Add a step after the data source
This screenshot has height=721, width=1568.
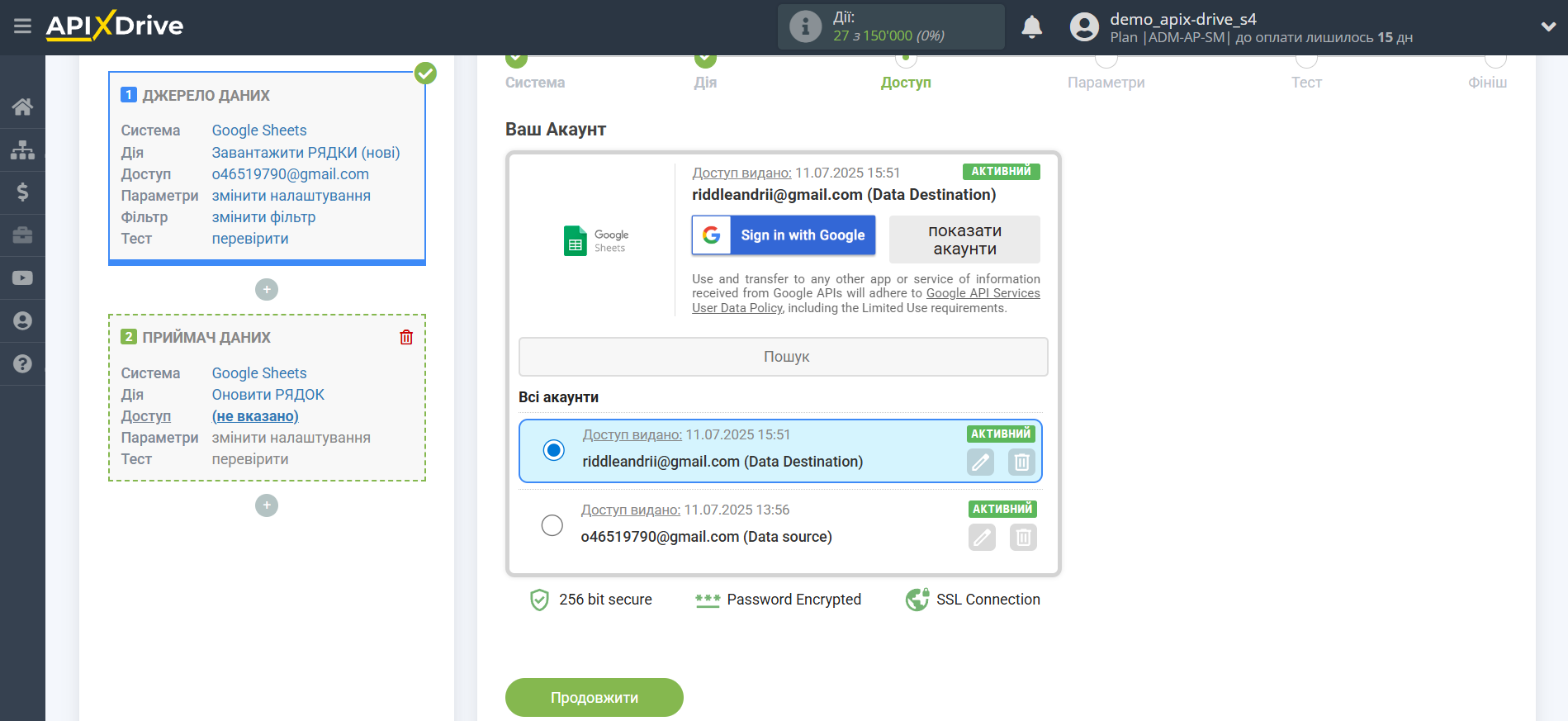tap(267, 290)
